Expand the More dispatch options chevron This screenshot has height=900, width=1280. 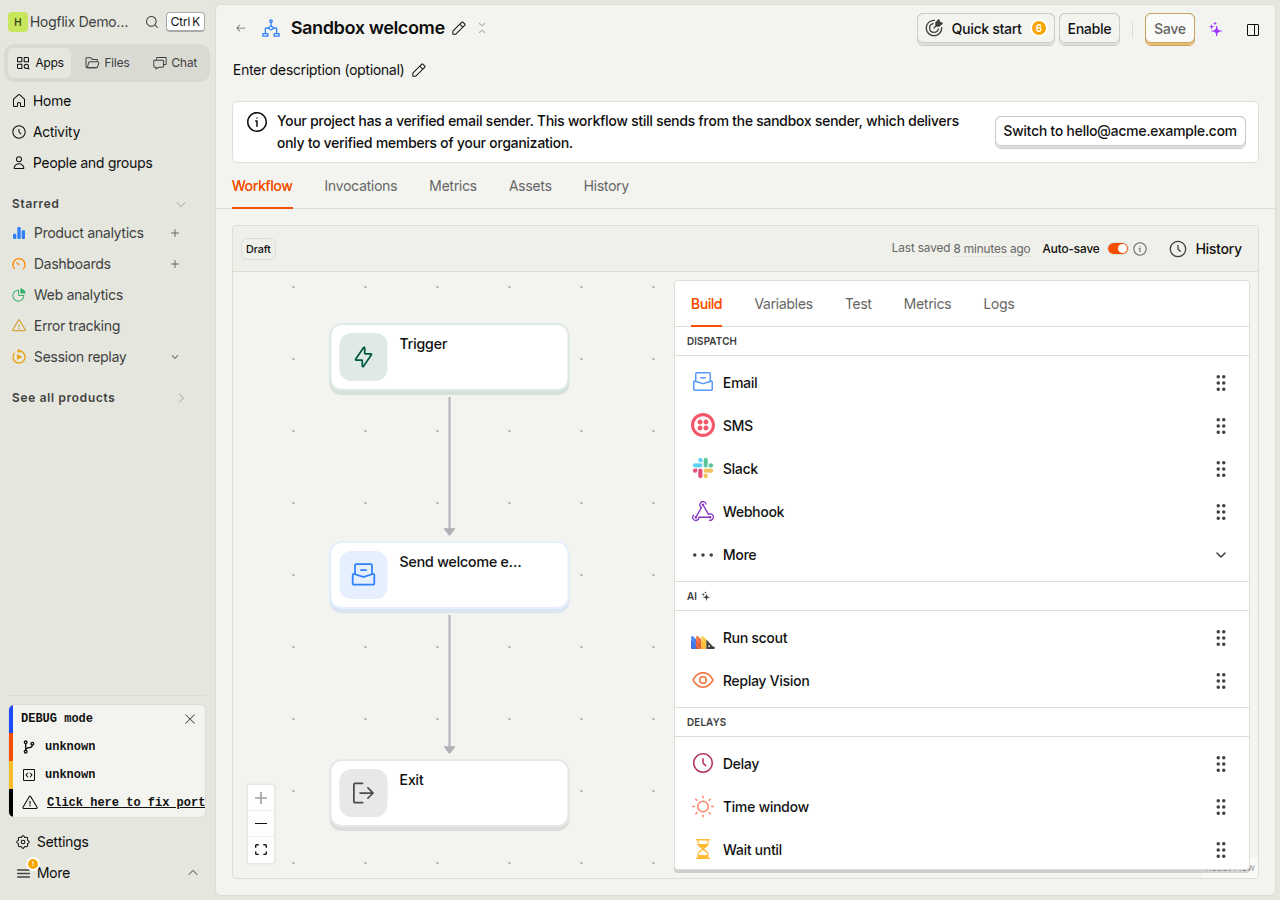(x=1221, y=555)
